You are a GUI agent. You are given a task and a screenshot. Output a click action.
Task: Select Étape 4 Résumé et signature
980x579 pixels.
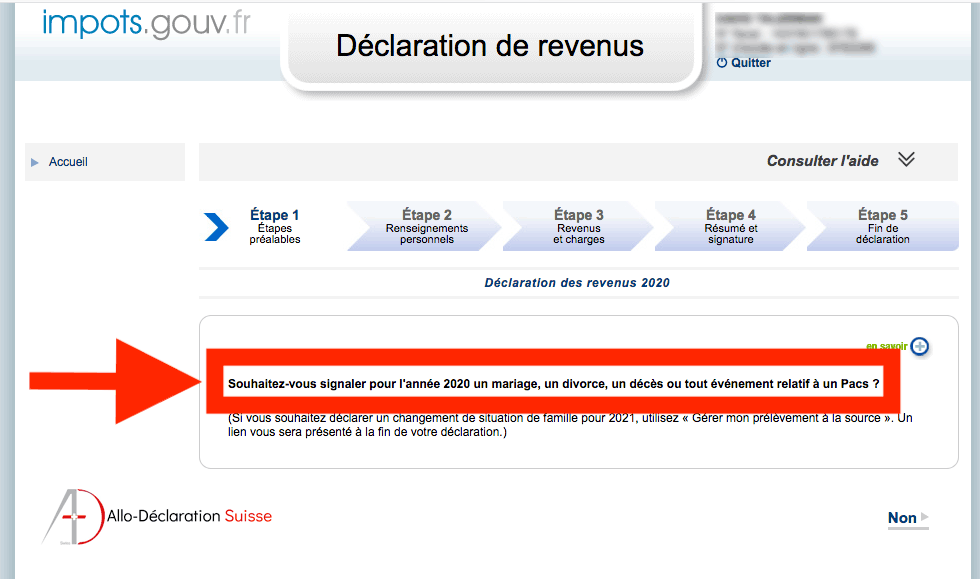730,226
